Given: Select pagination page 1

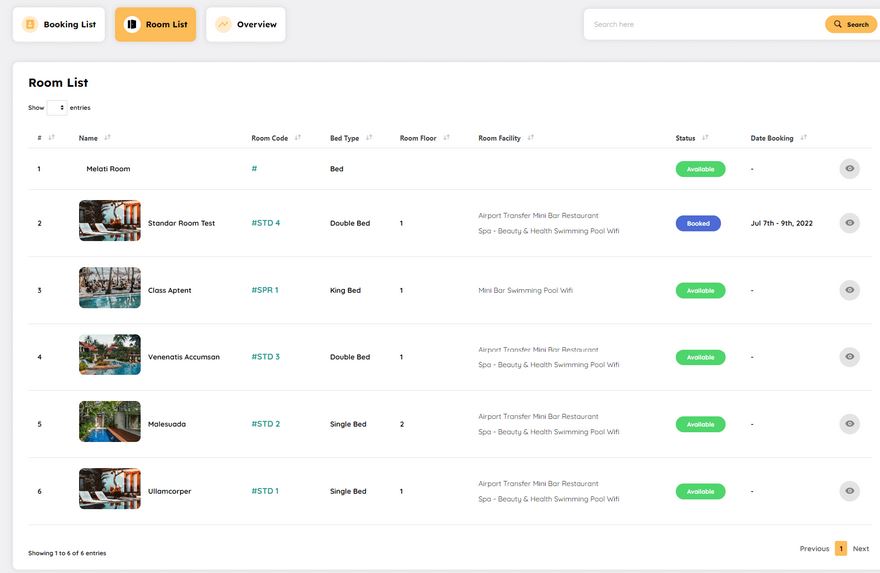Looking at the screenshot, I should (x=841, y=548).
